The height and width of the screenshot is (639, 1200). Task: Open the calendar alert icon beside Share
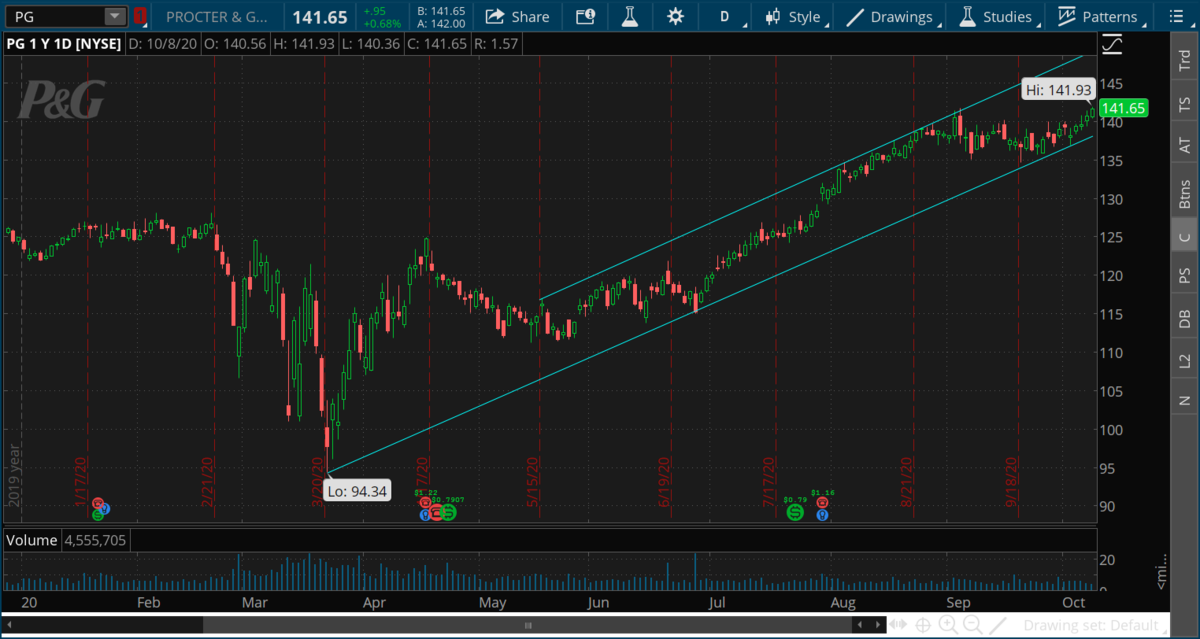586,16
